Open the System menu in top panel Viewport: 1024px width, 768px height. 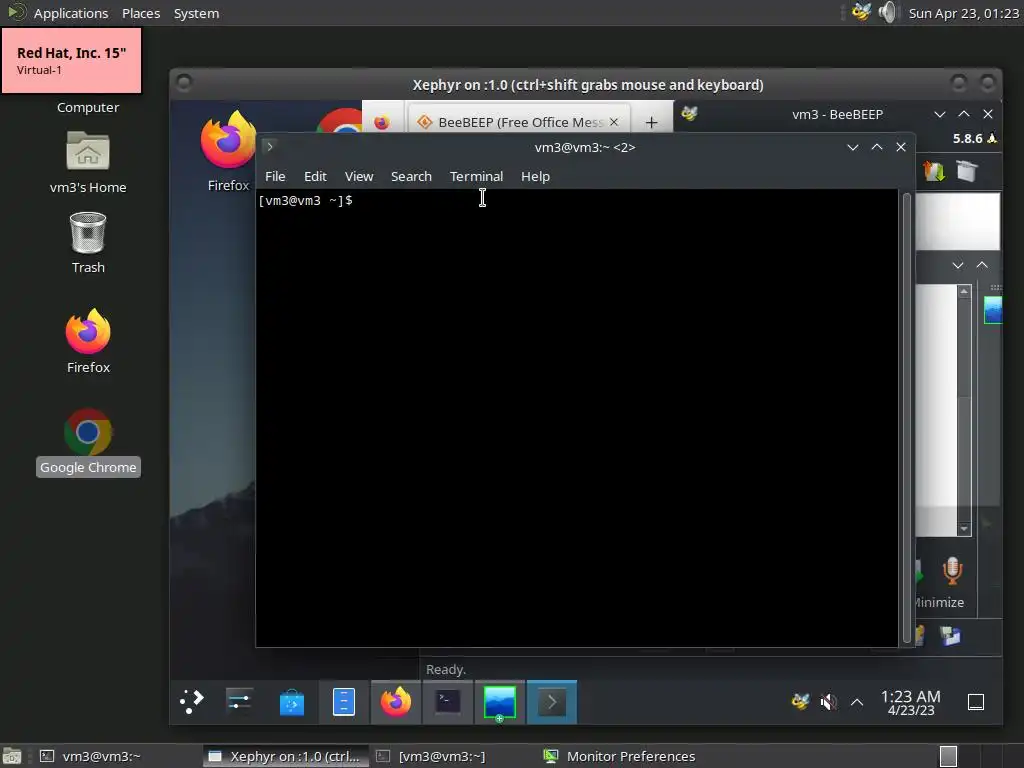[196, 13]
